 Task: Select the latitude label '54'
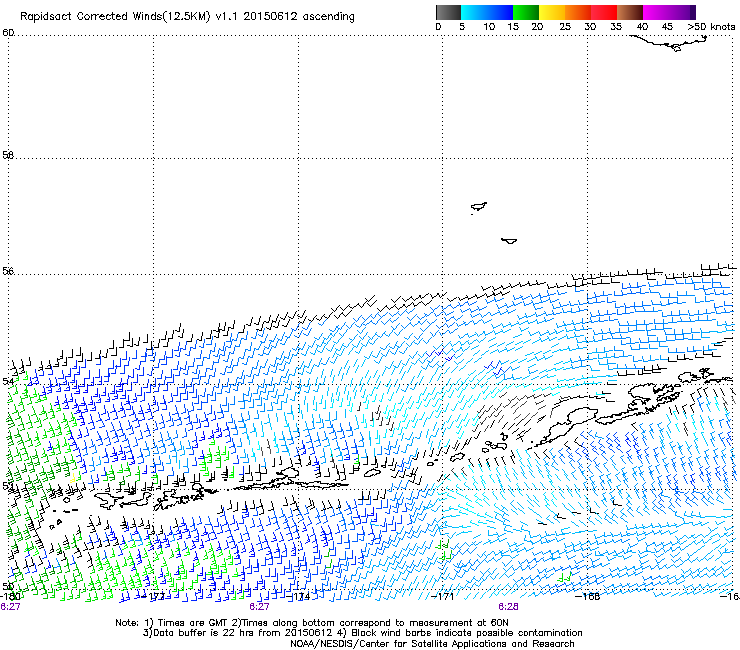pyautogui.click(x=8, y=381)
